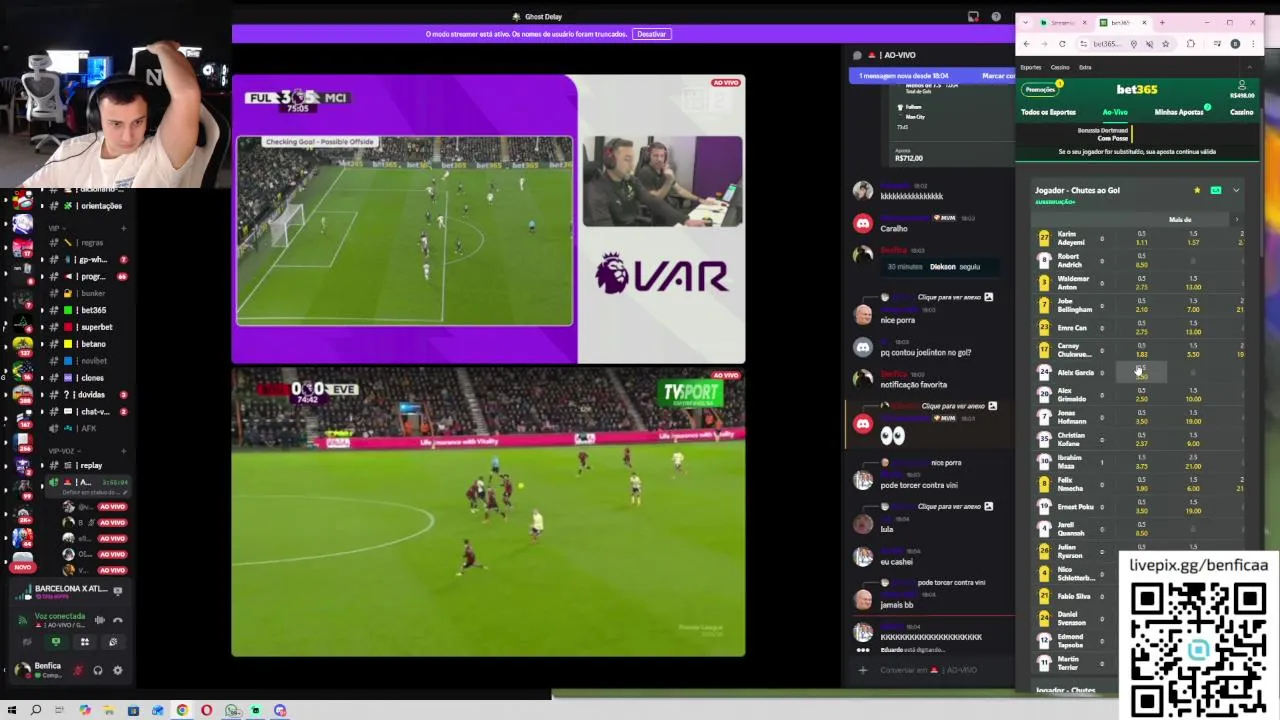
Task: Open Windows Start menu
Action: (11, 710)
